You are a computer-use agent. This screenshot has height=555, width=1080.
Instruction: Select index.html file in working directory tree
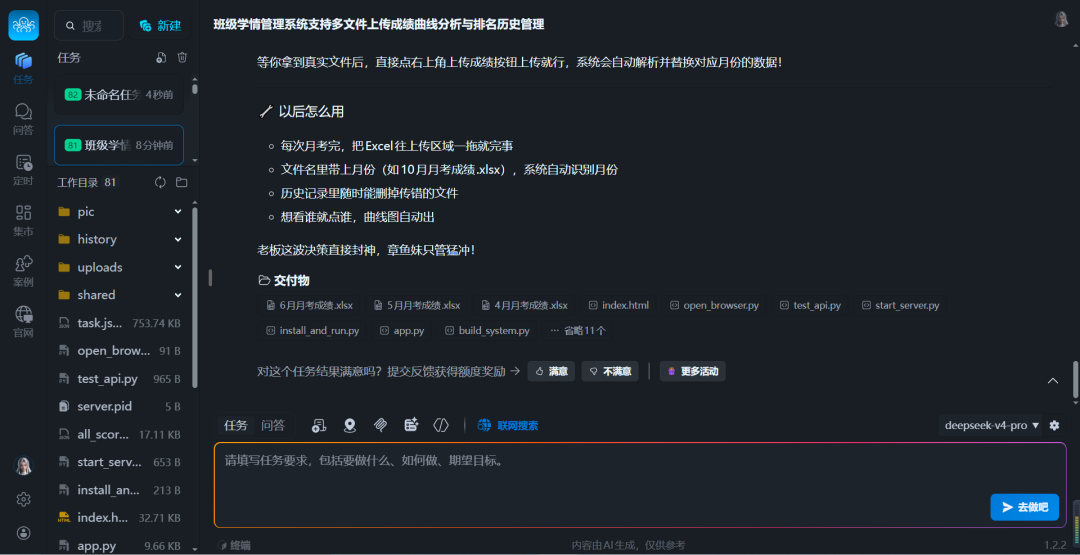(120, 518)
